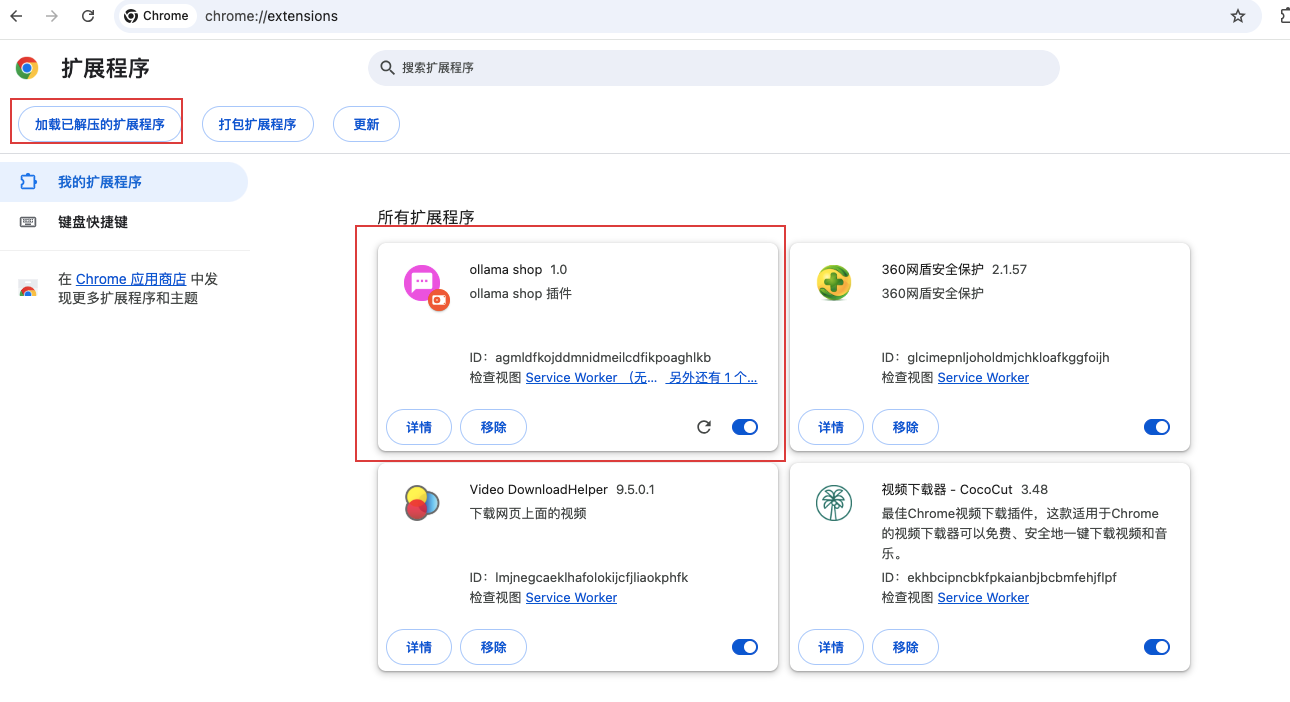Click 加载已解压的扩展程序 button
The height and width of the screenshot is (702, 1290).
(x=100, y=124)
